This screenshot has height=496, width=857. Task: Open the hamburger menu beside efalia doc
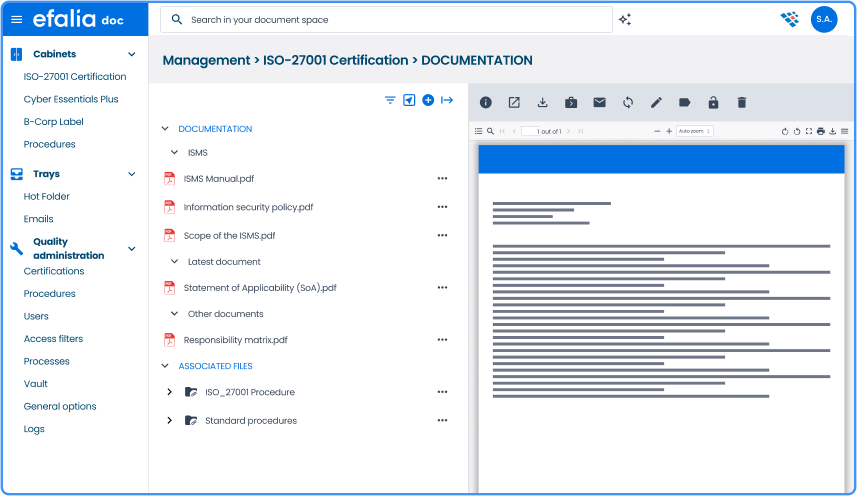click(17, 20)
